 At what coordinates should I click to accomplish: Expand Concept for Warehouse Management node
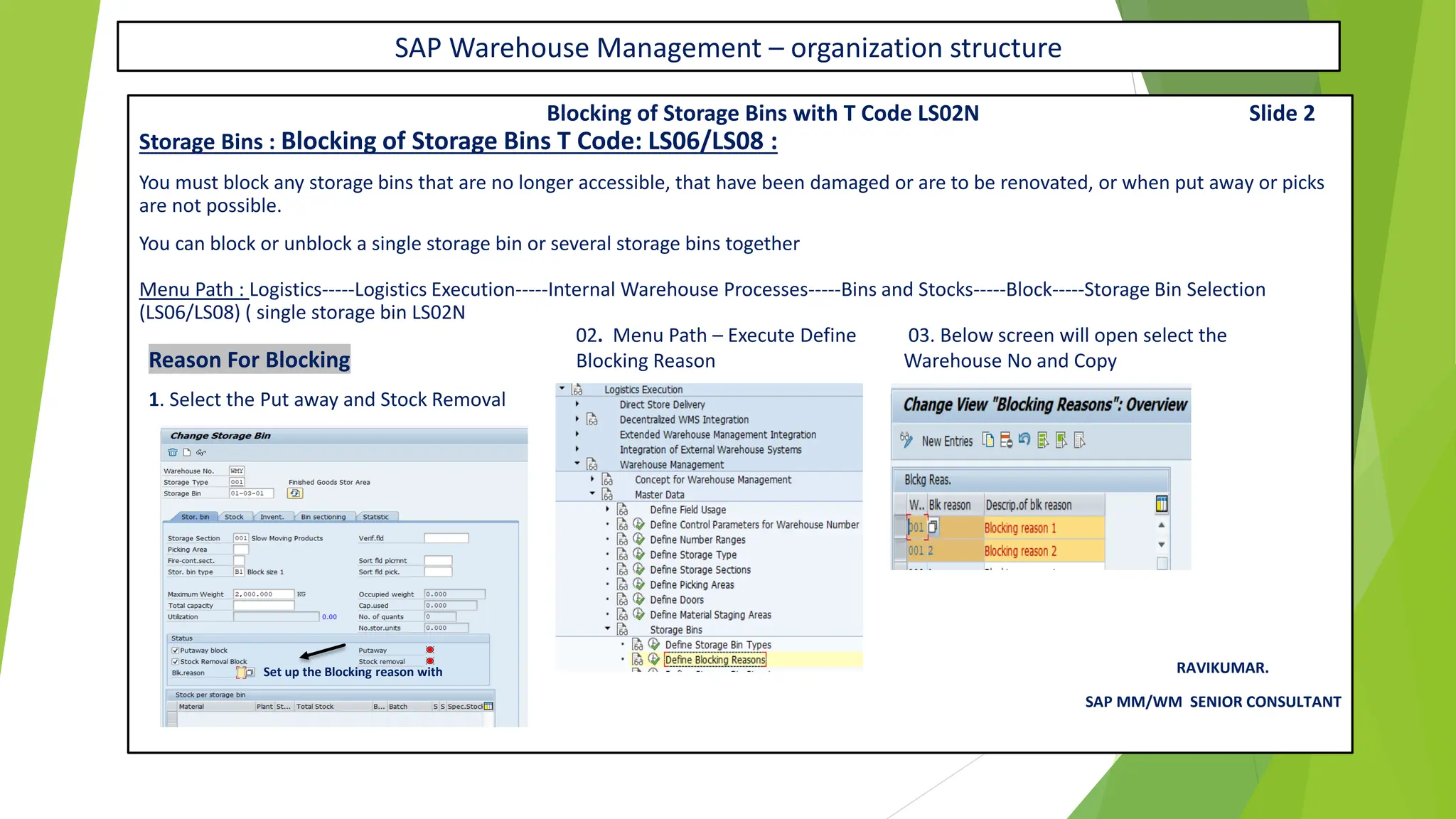[592, 479]
